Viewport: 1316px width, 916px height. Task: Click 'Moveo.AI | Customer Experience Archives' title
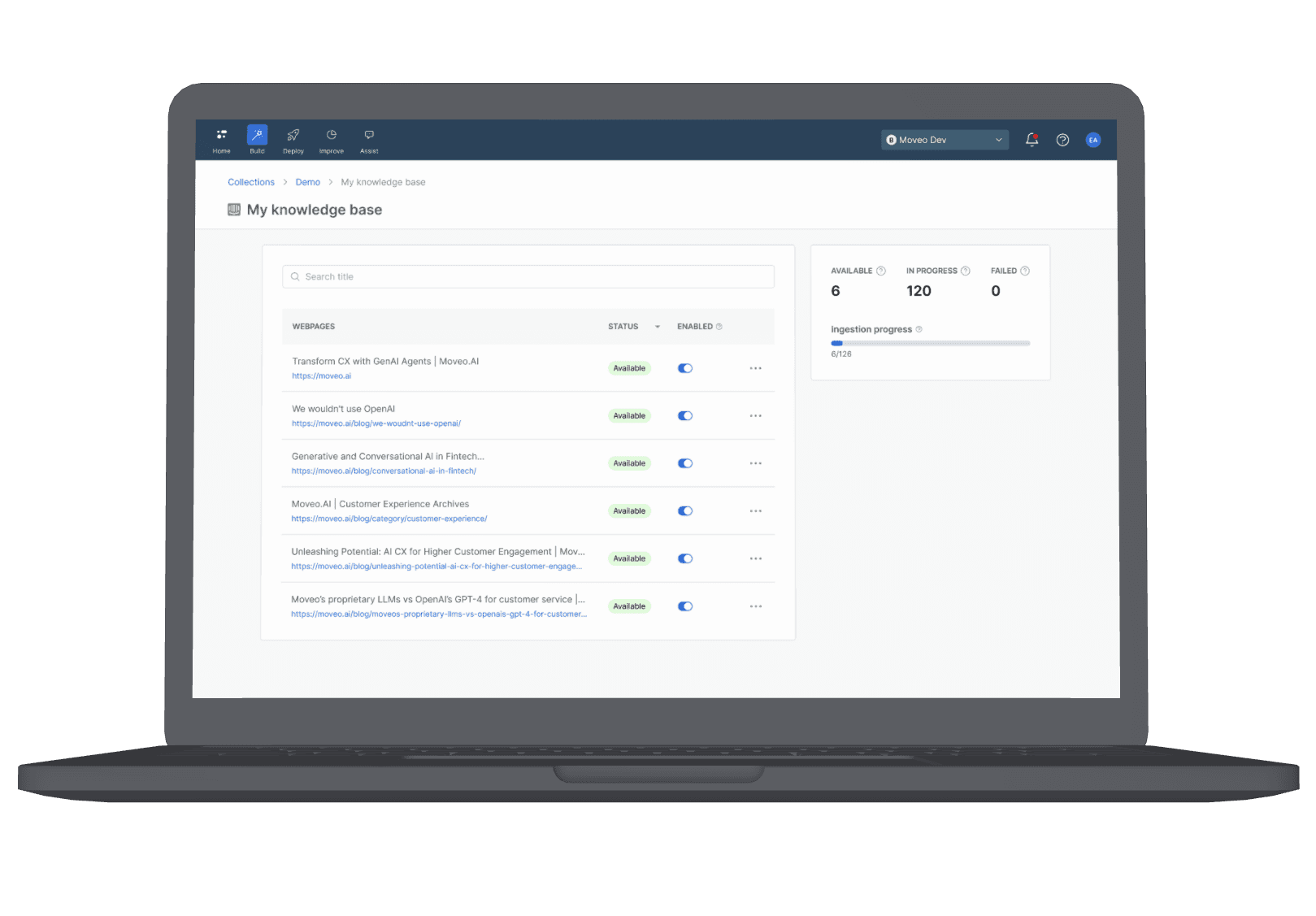380,504
